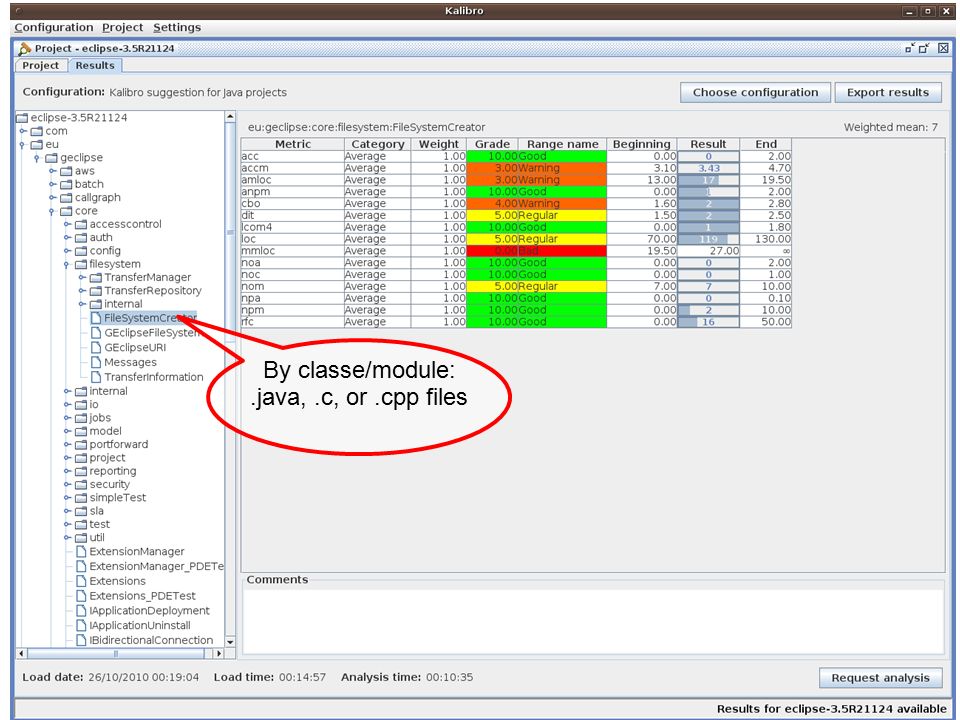Click the amloc result bar showing 17
The image size is (960, 720).
708,180
